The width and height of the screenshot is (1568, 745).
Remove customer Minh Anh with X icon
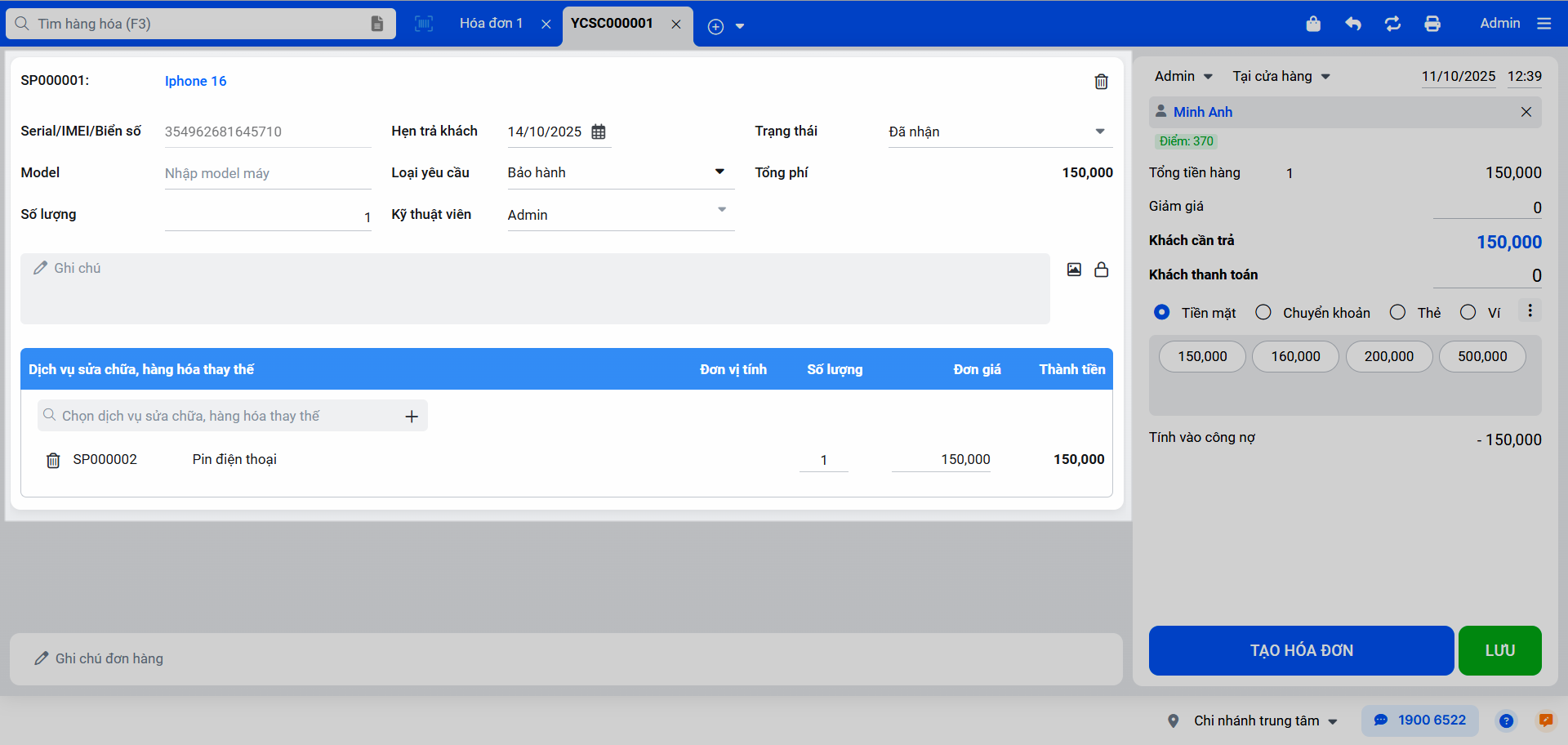pyautogui.click(x=1526, y=112)
